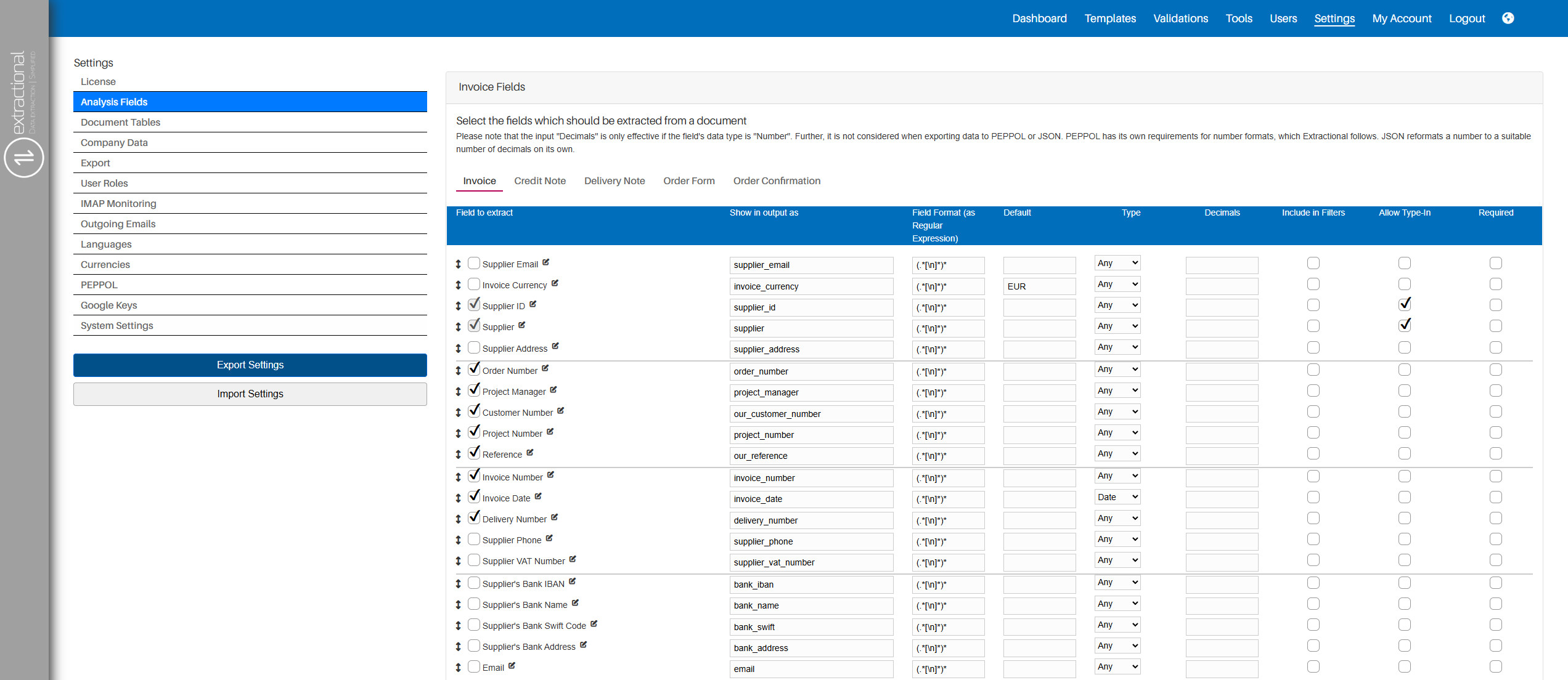This screenshot has width=1568, height=680.
Task: Click edit icon next to Order Number
Action: [x=545, y=369]
